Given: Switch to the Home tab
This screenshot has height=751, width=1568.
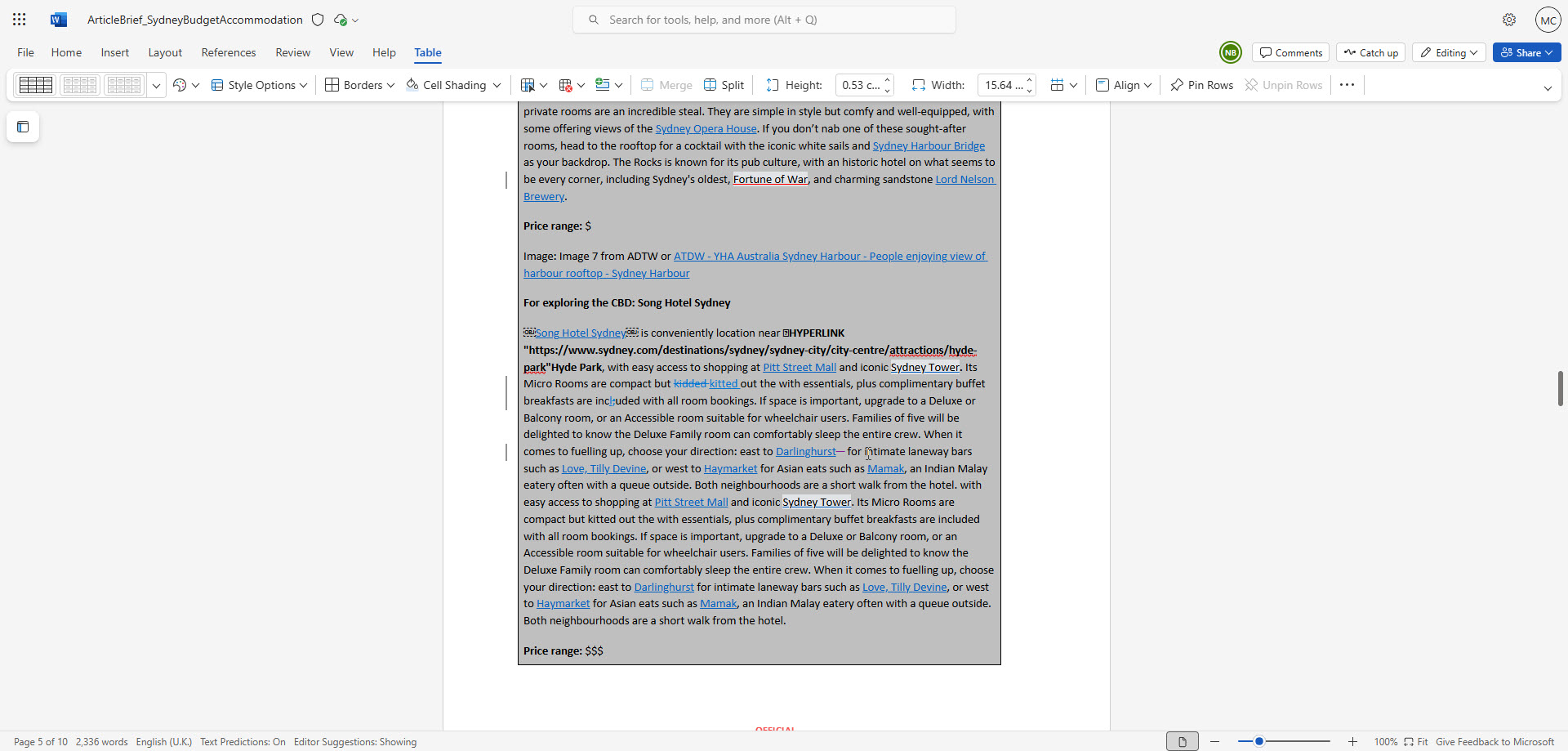Looking at the screenshot, I should 66,52.
